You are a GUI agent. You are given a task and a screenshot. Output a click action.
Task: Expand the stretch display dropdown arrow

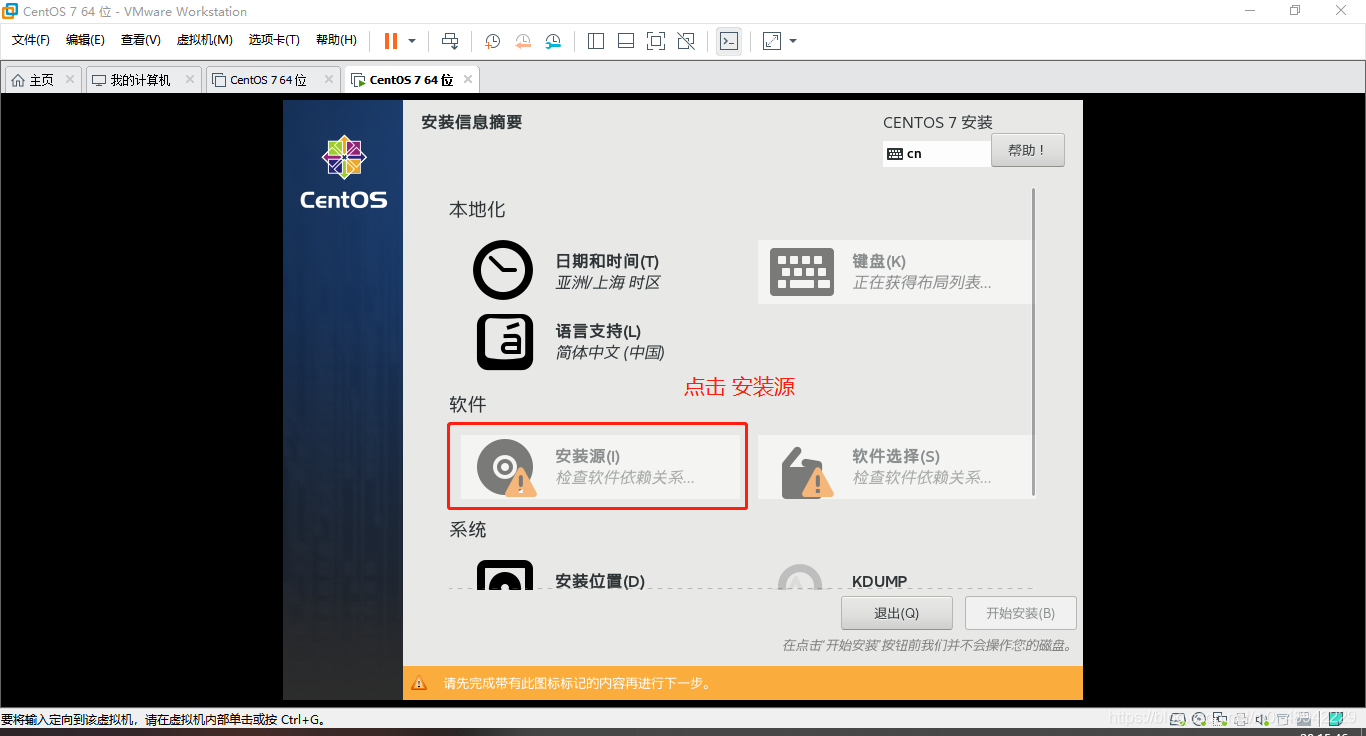pyautogui.click(x=793, y=41)
